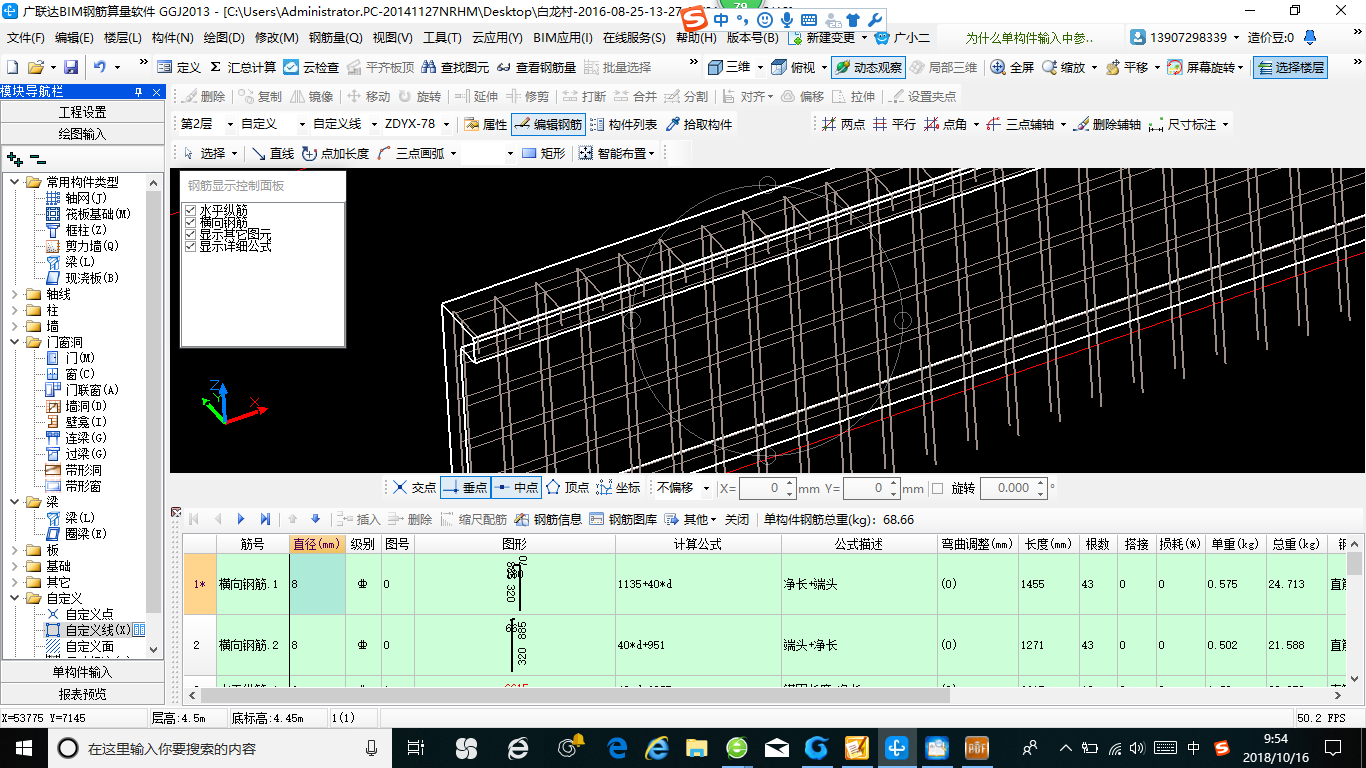Click 绘图输入 panel button

82,133
